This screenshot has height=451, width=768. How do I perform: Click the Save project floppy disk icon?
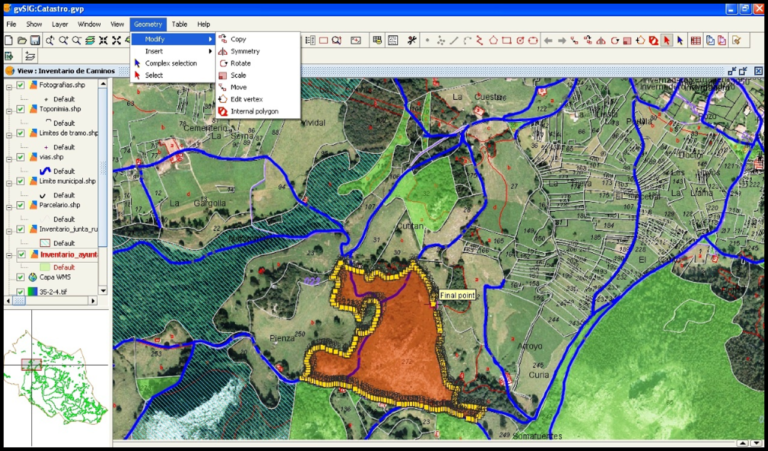(x=35, y=40)
